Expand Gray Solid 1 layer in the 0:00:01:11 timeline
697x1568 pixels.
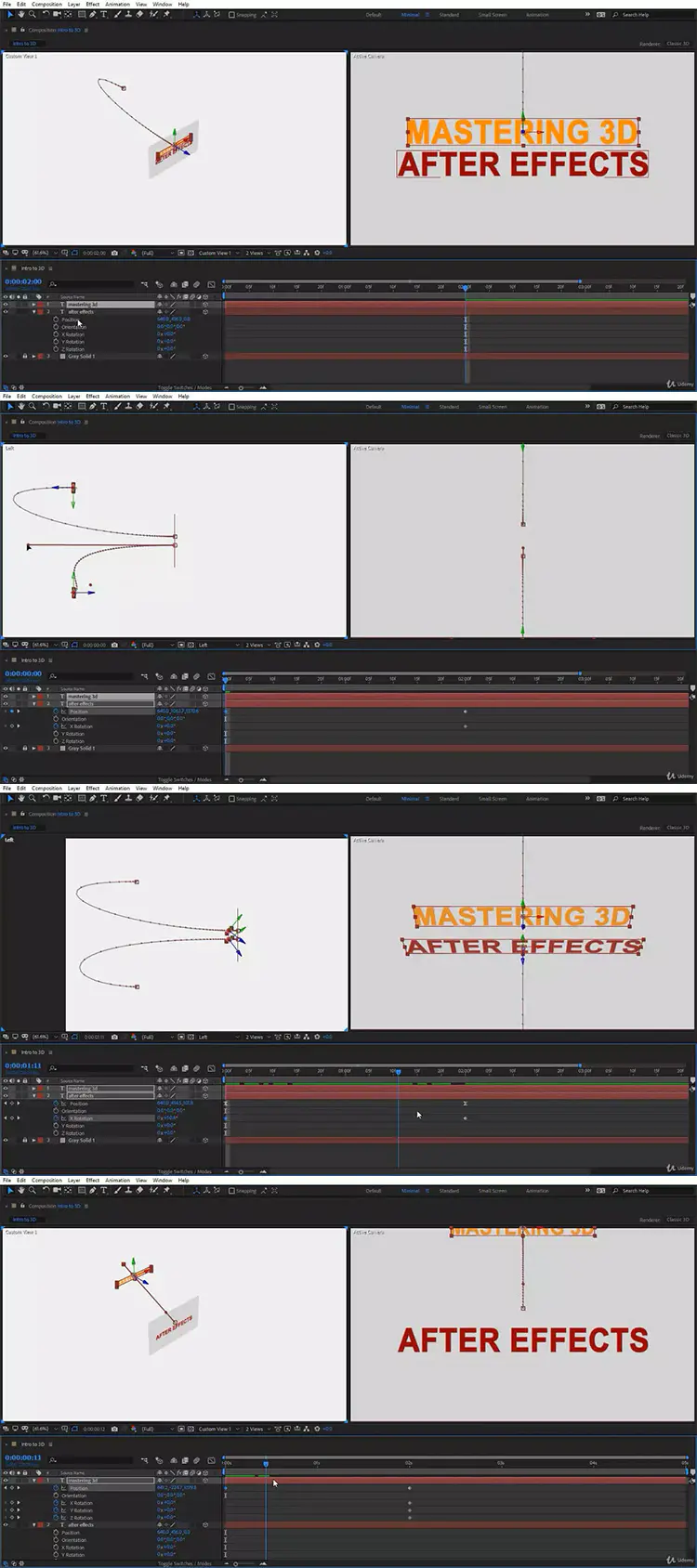click(x=34, y=1141)
